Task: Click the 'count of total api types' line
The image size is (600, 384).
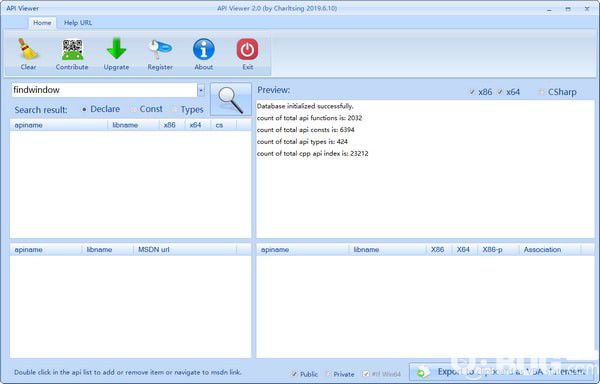Action: pyautogui.click(x=302, y=142)
